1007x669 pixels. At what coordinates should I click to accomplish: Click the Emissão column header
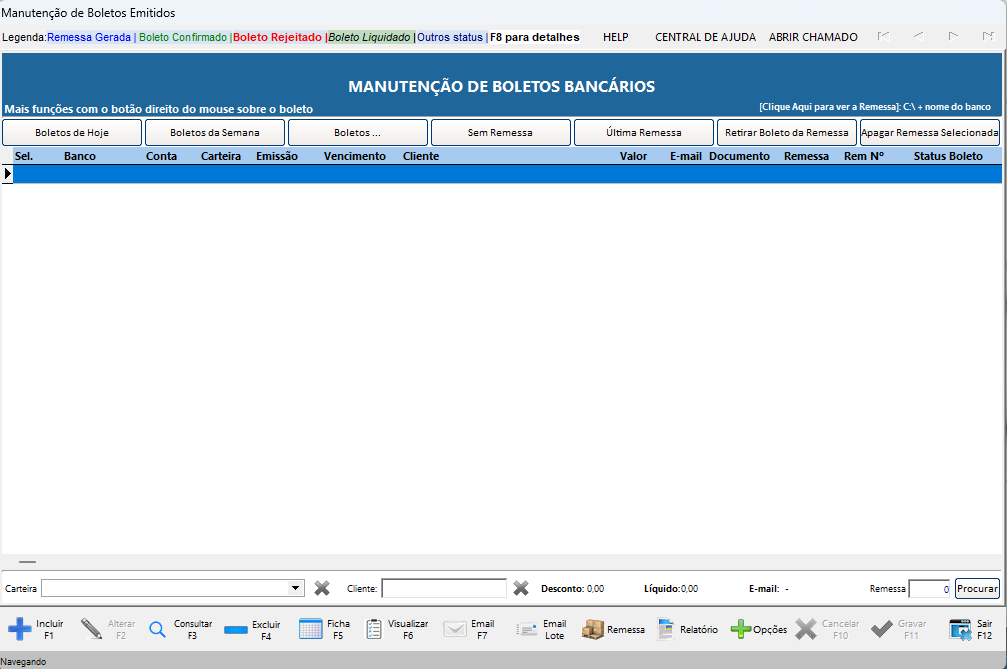(x=277, y=156)
